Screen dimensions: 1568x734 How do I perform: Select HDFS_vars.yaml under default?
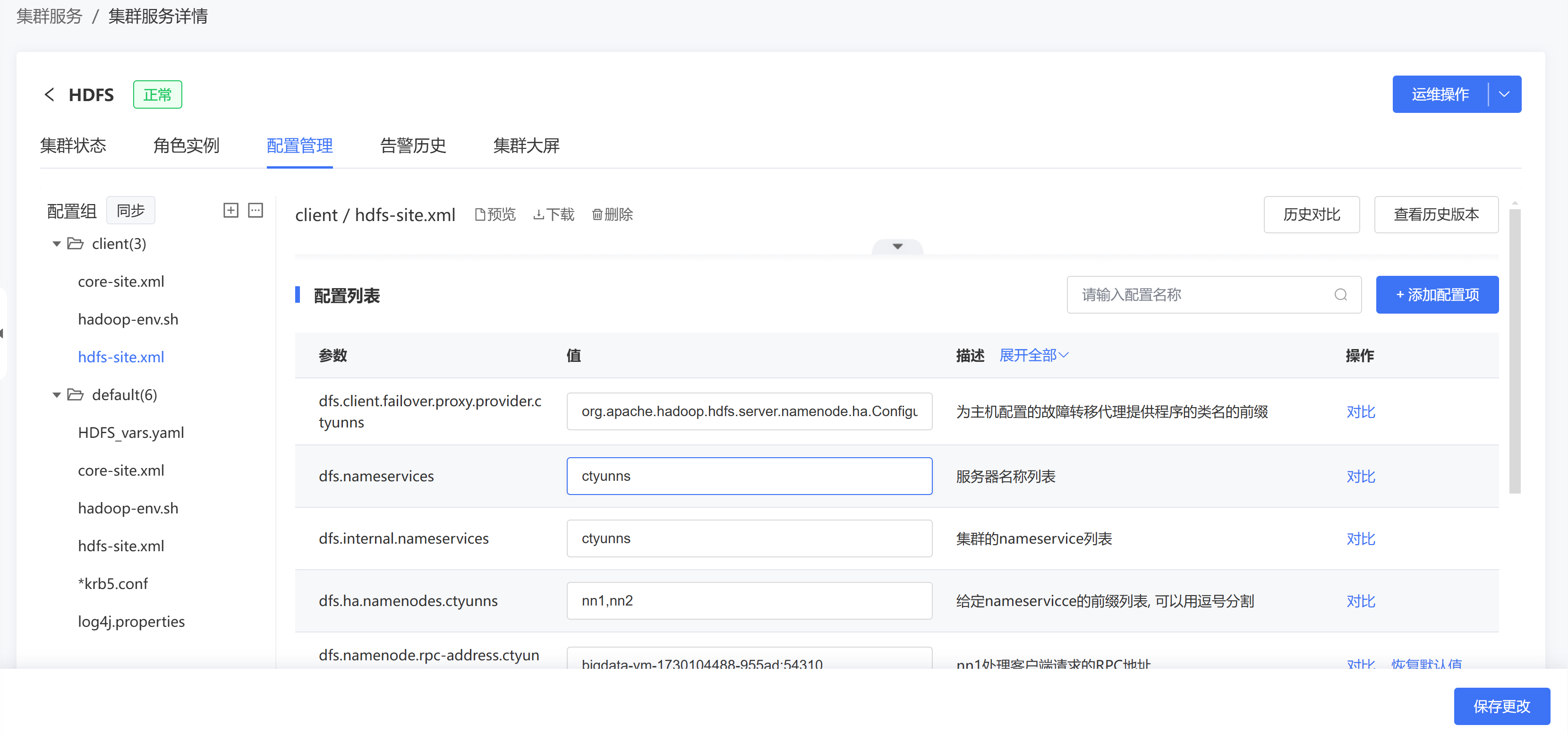point(131,433)
